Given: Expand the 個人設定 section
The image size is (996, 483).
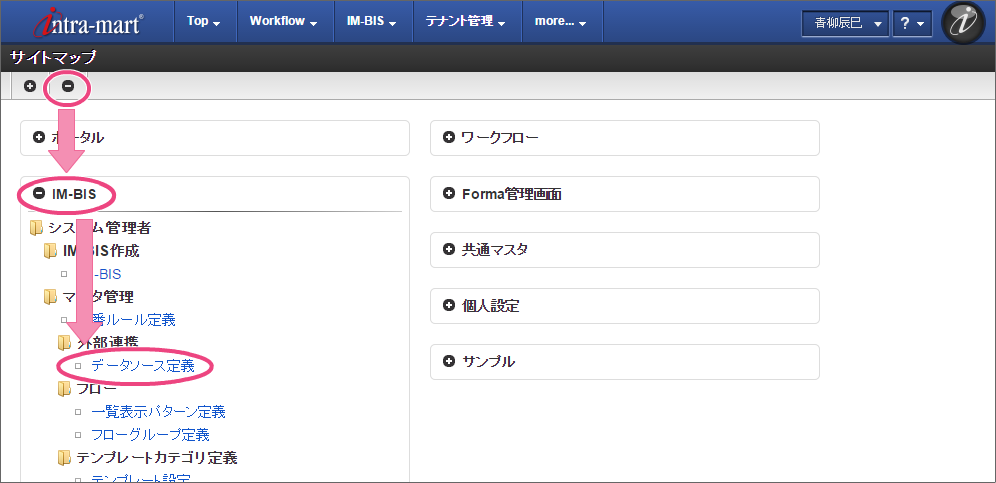Looking at the screenshot, I should point(448,305).
